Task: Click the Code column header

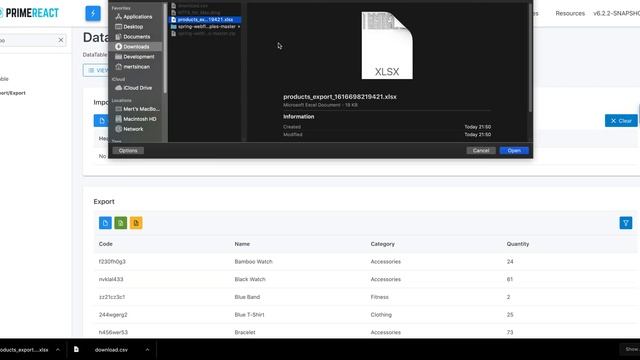Action: coord(106,244)
